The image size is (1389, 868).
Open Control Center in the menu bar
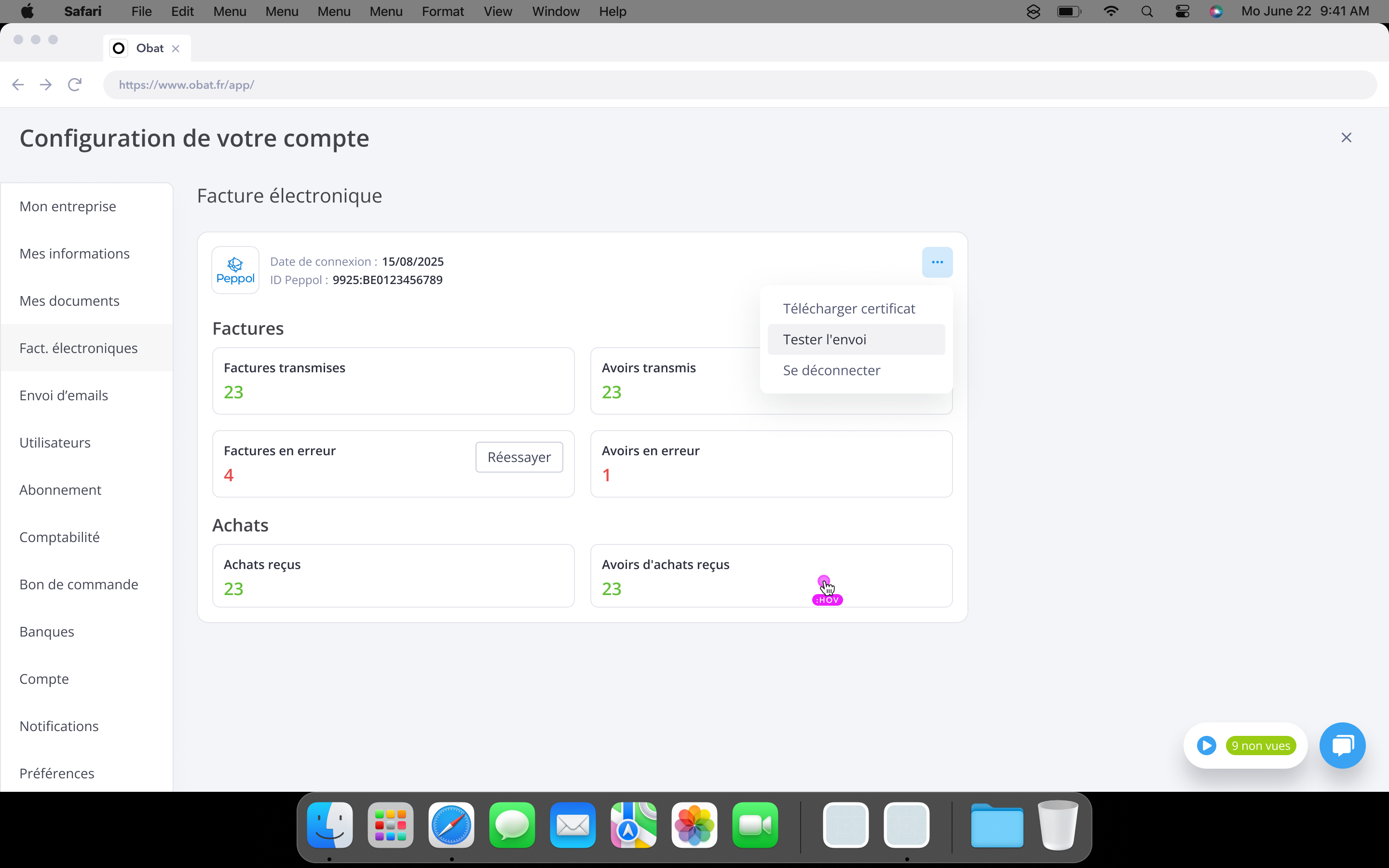point(1182,12)
